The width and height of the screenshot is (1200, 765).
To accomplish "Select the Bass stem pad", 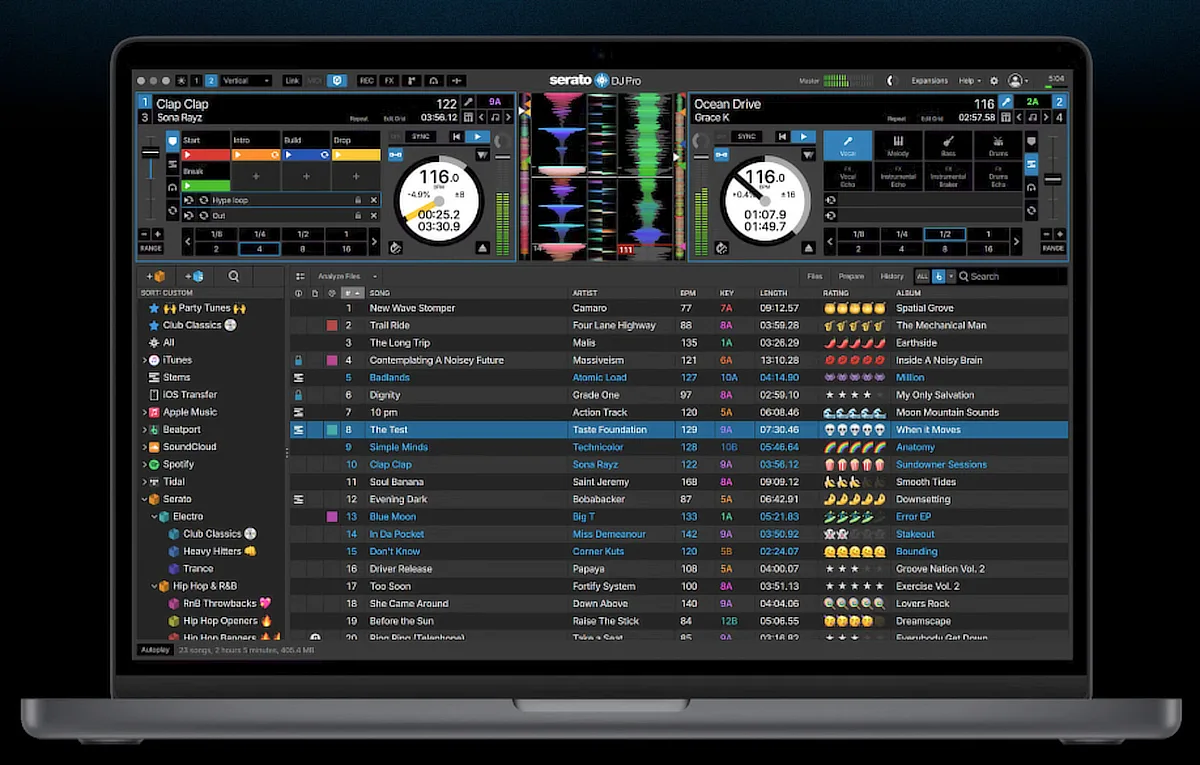I will [x=948, y=145].
